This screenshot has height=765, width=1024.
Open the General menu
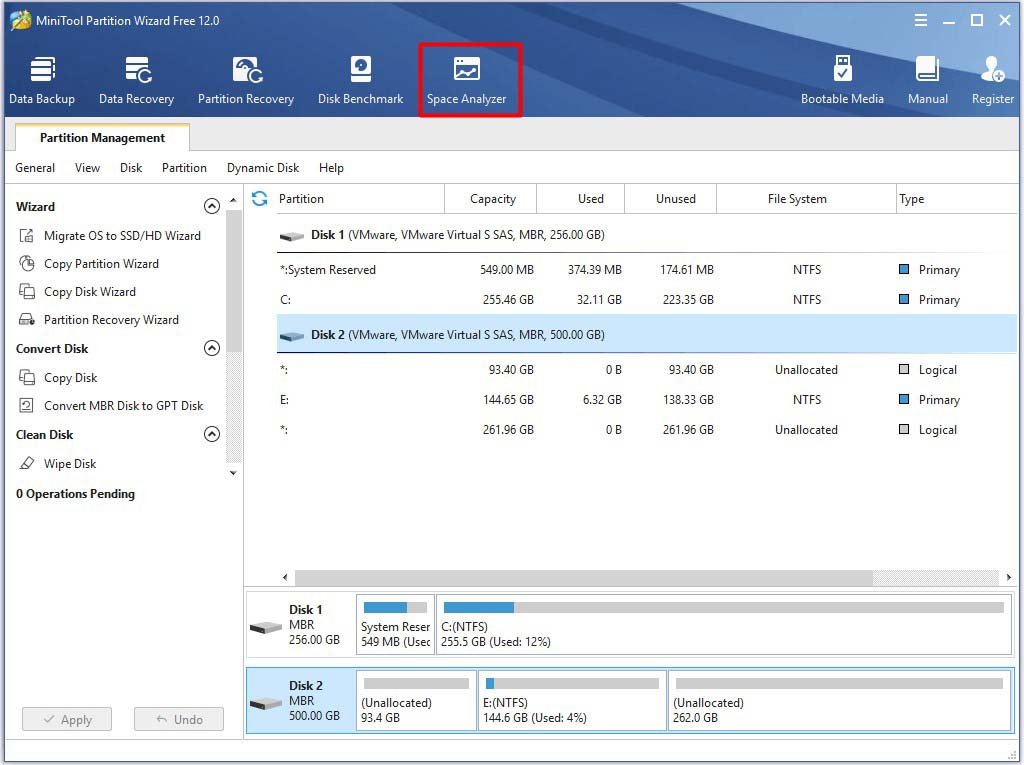pyautogui.click(x=35, y=168)
